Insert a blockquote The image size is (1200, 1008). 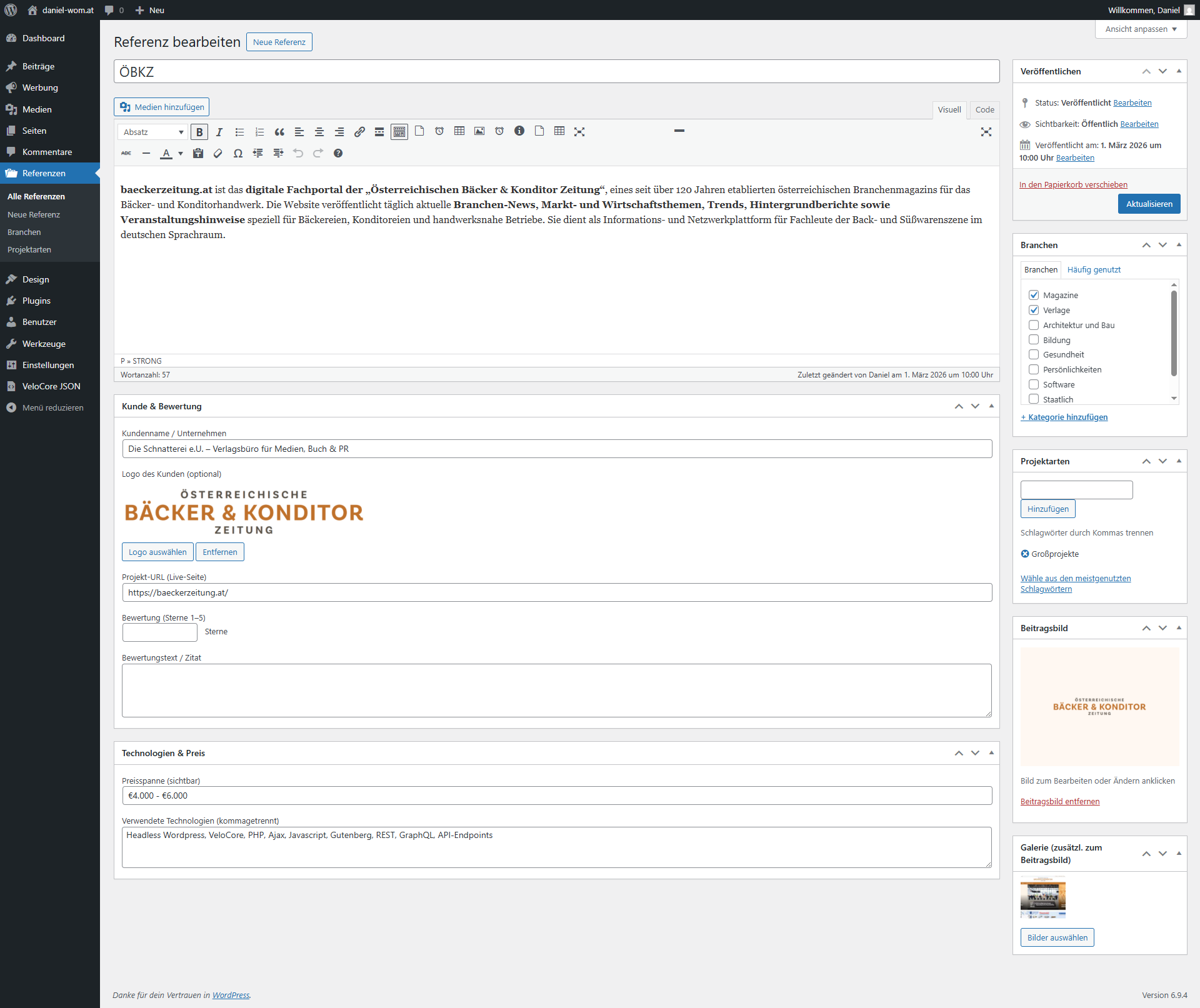pyautogui.click(x=279, y=132)
